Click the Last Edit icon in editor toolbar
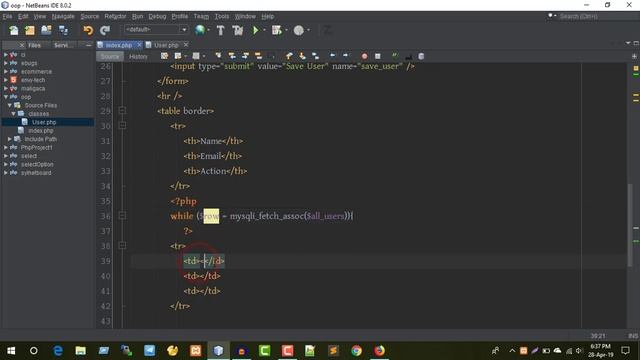640x360 pixels. coord(164,56)
